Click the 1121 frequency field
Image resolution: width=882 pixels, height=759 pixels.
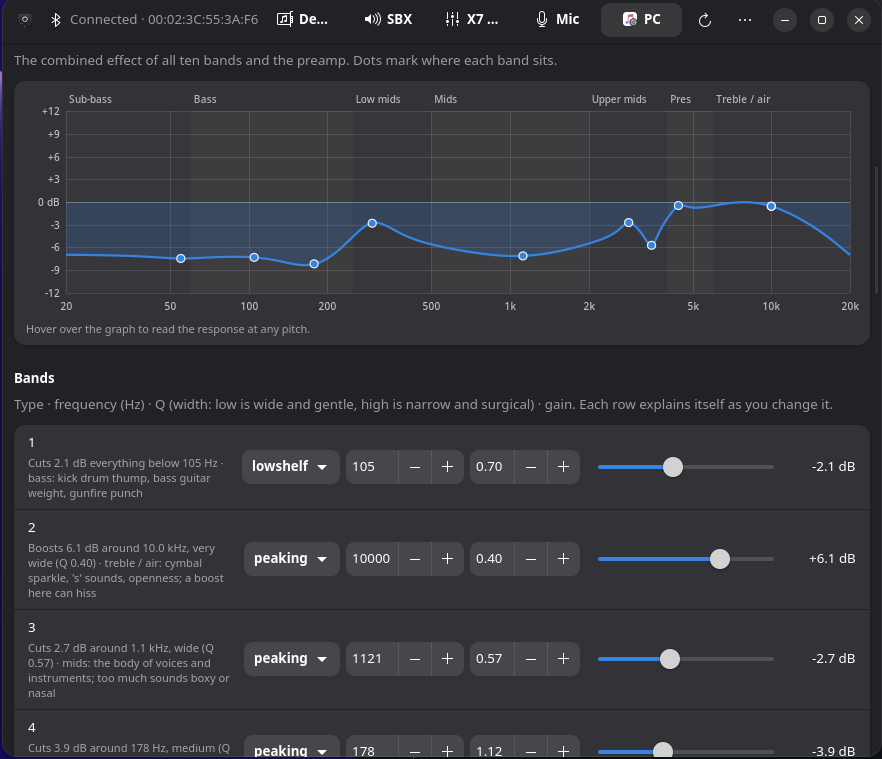(372, 659)
